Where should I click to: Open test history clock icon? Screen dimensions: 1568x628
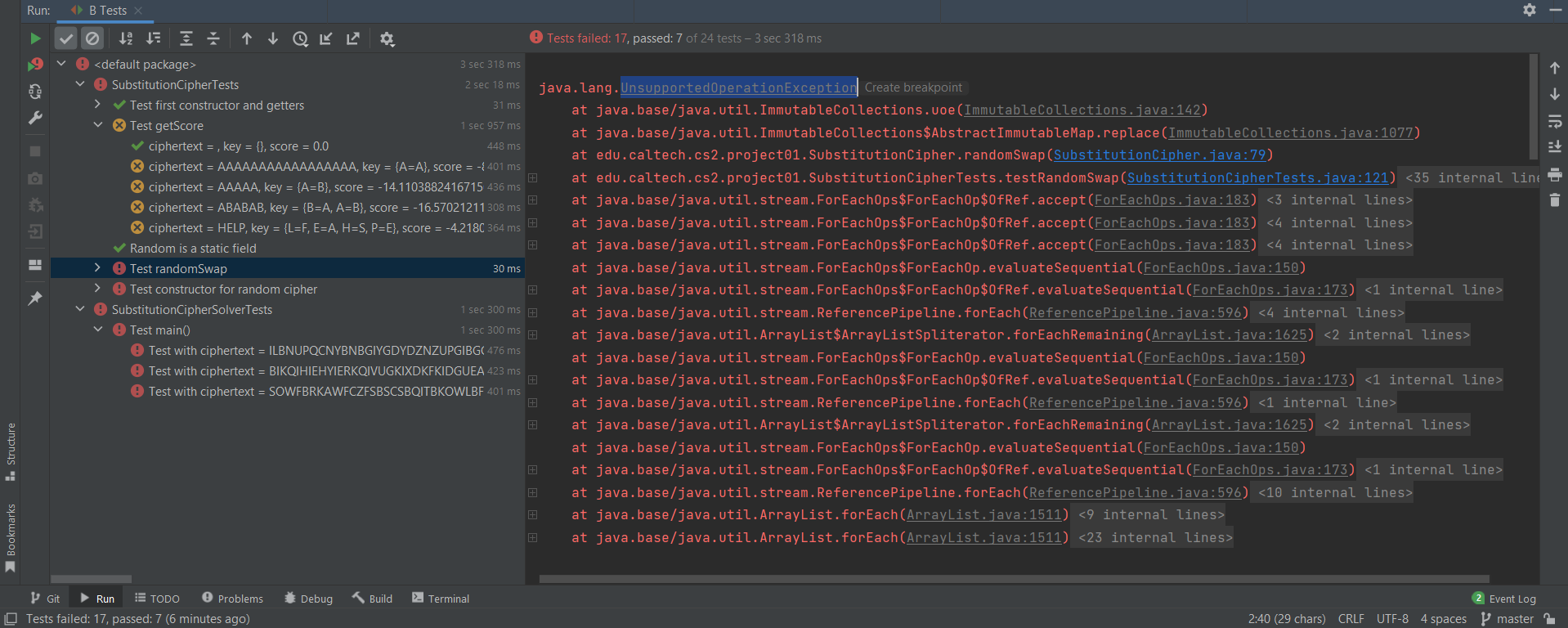click(300, 38)
